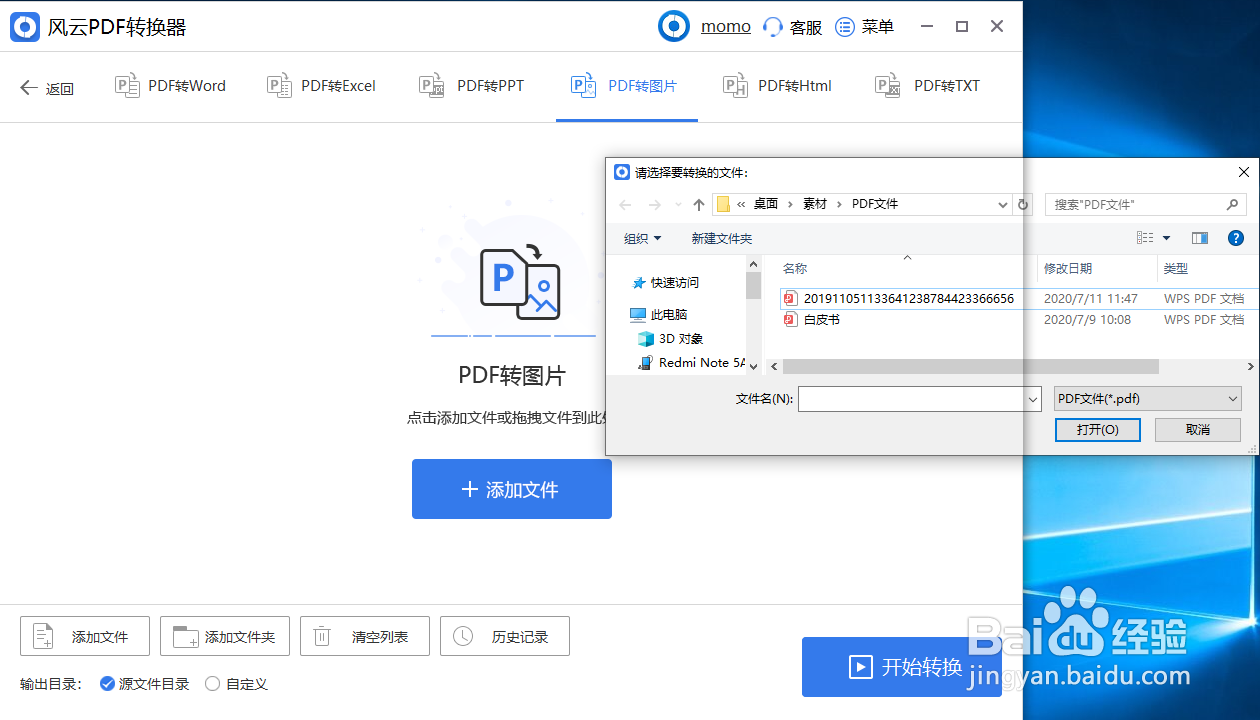Open dialog help question mark icon

(x=1236, y=238)
